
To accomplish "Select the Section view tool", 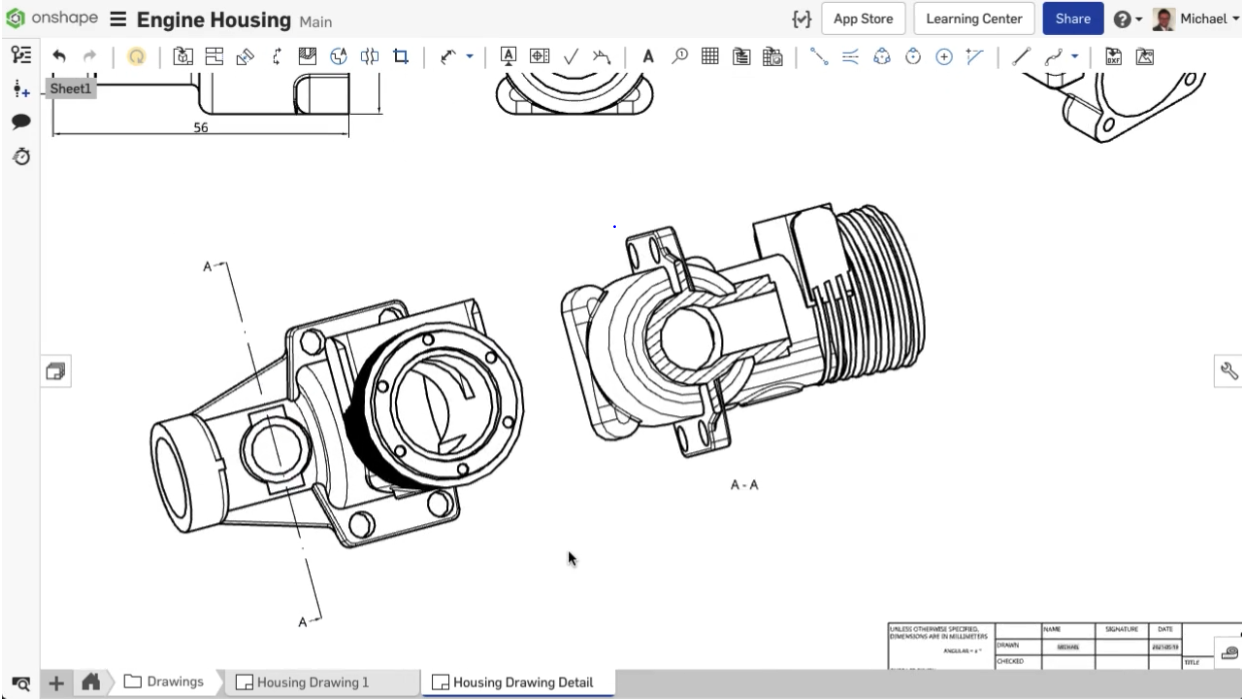I will [x=277, y=57].
